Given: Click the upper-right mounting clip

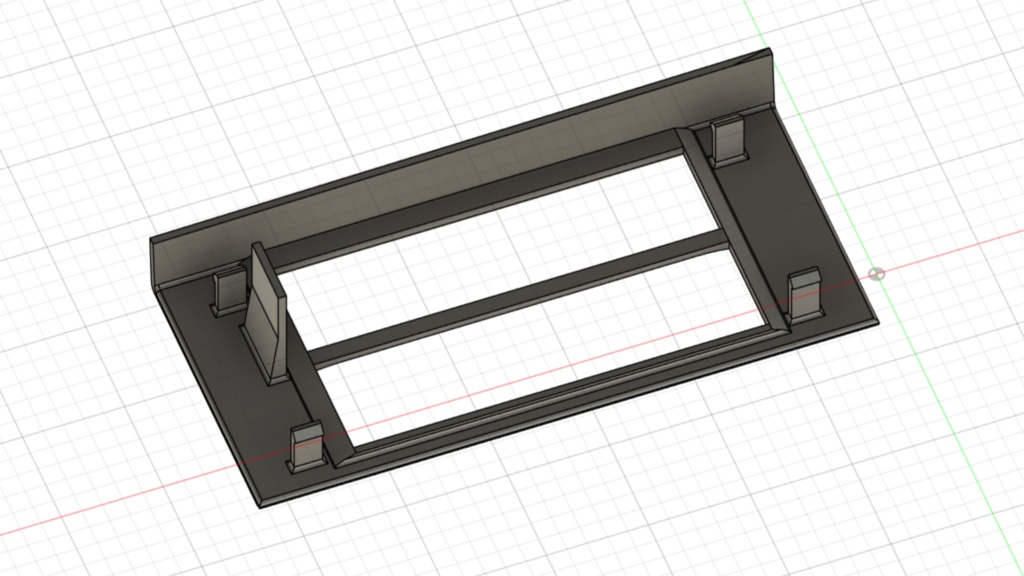Looking at the screenshot, I should 729,140.
